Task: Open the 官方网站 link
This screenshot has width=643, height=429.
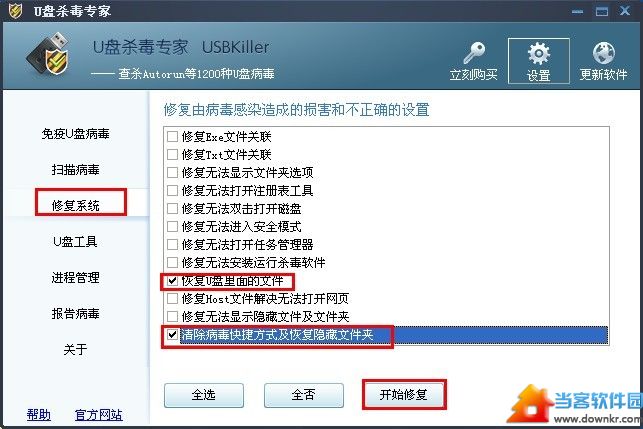Action: click(x=99, y=415)
